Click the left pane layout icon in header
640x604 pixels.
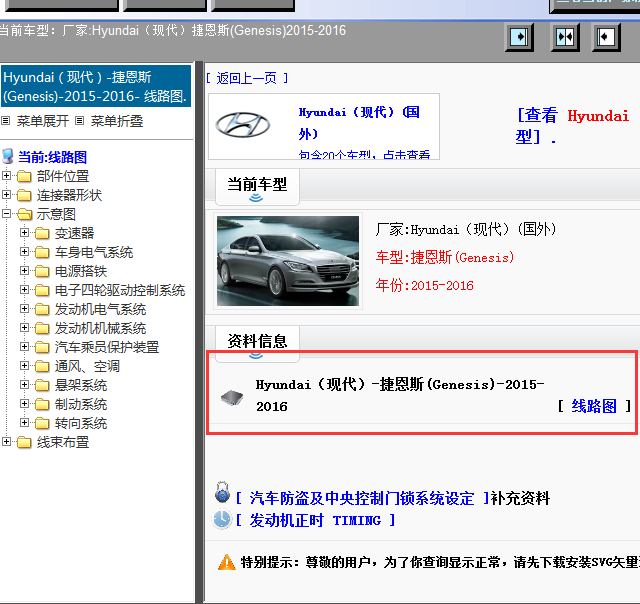tap(519, 37)
